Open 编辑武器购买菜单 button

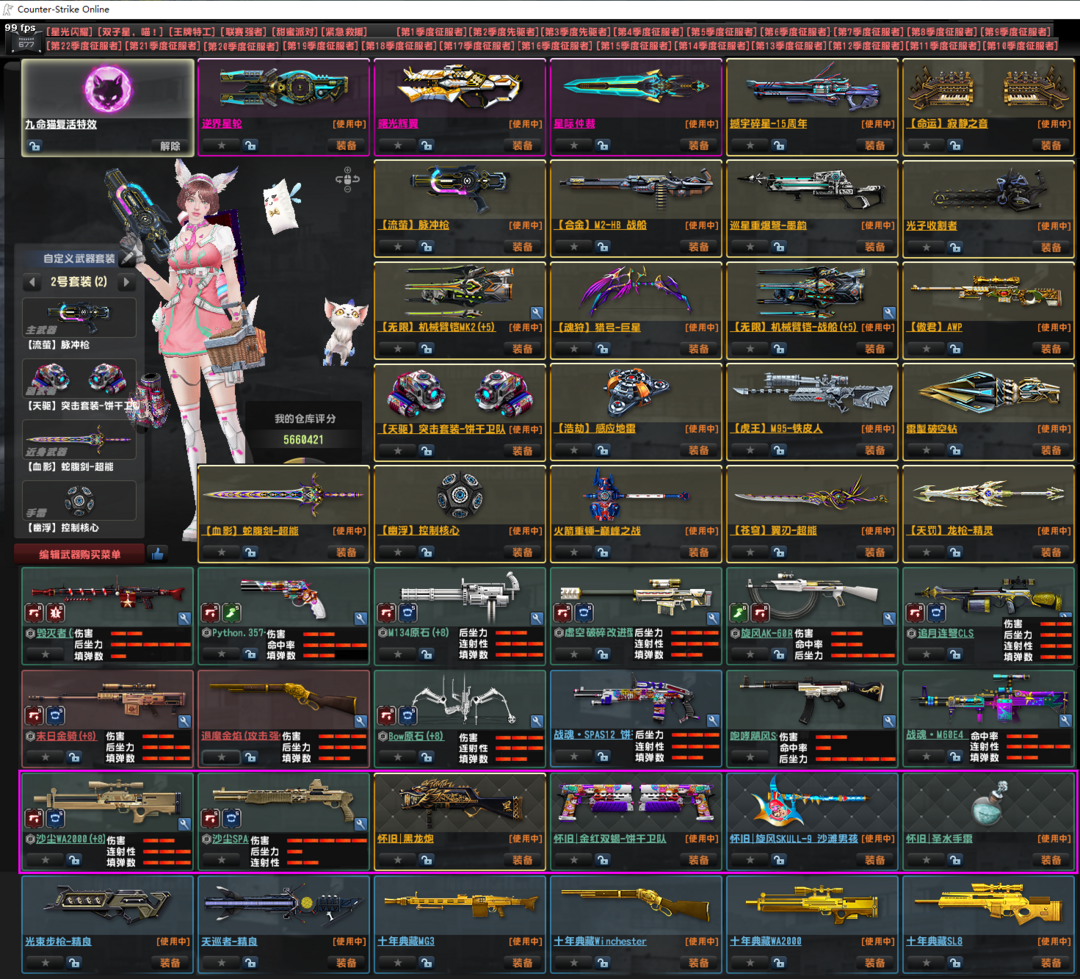[80, 554]
